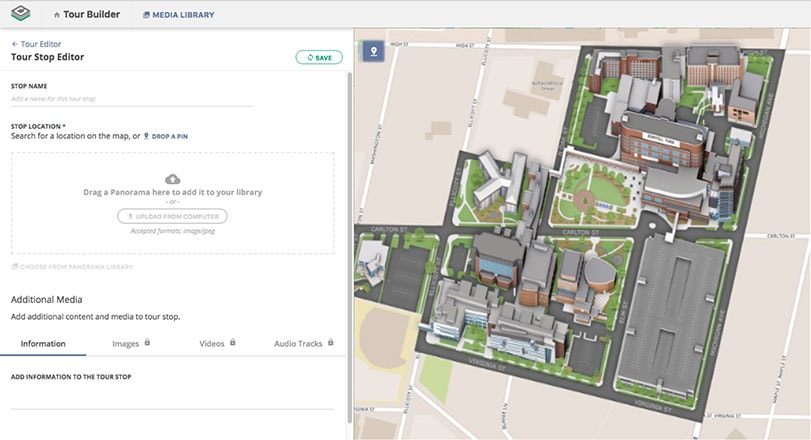This screenshot has height=440, width=811.
Task: Click the 'Accepted formats: image/jpeg' text
Action: (172, 231)
